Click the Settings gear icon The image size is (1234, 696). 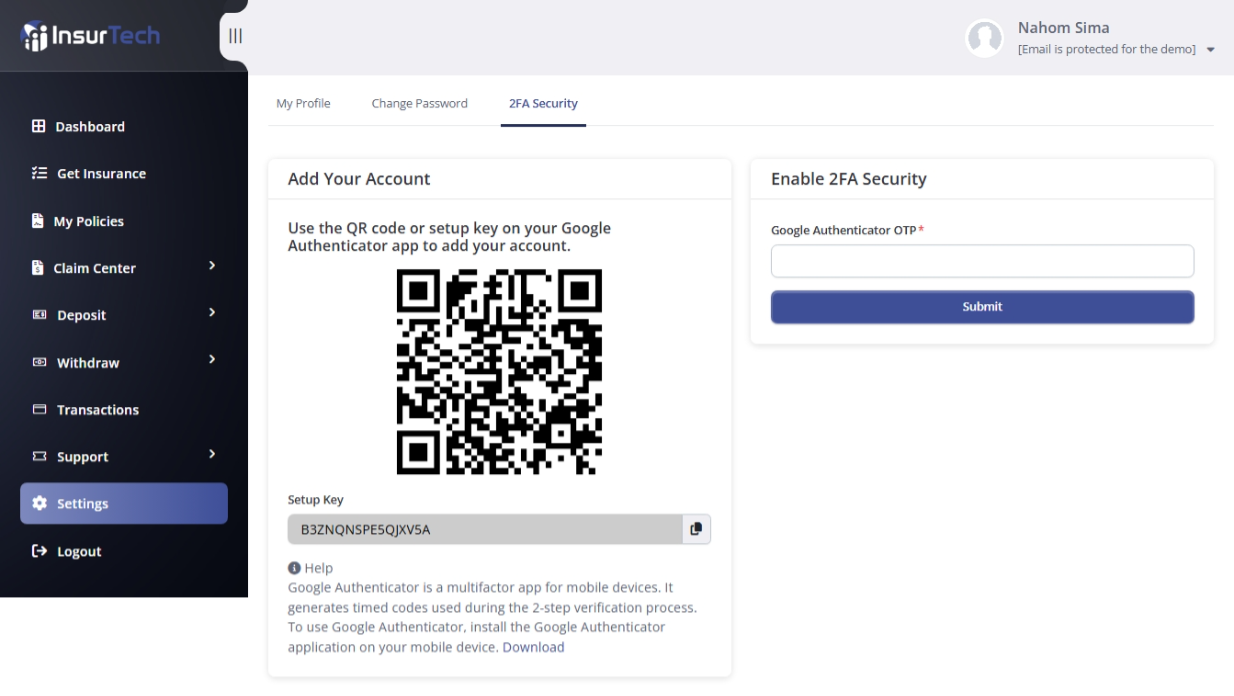[40, 504]
